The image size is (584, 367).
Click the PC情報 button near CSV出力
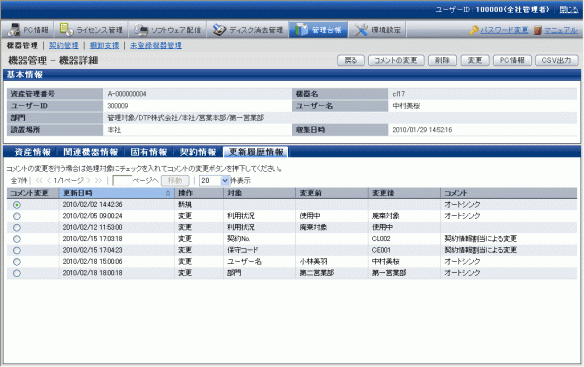512,60
